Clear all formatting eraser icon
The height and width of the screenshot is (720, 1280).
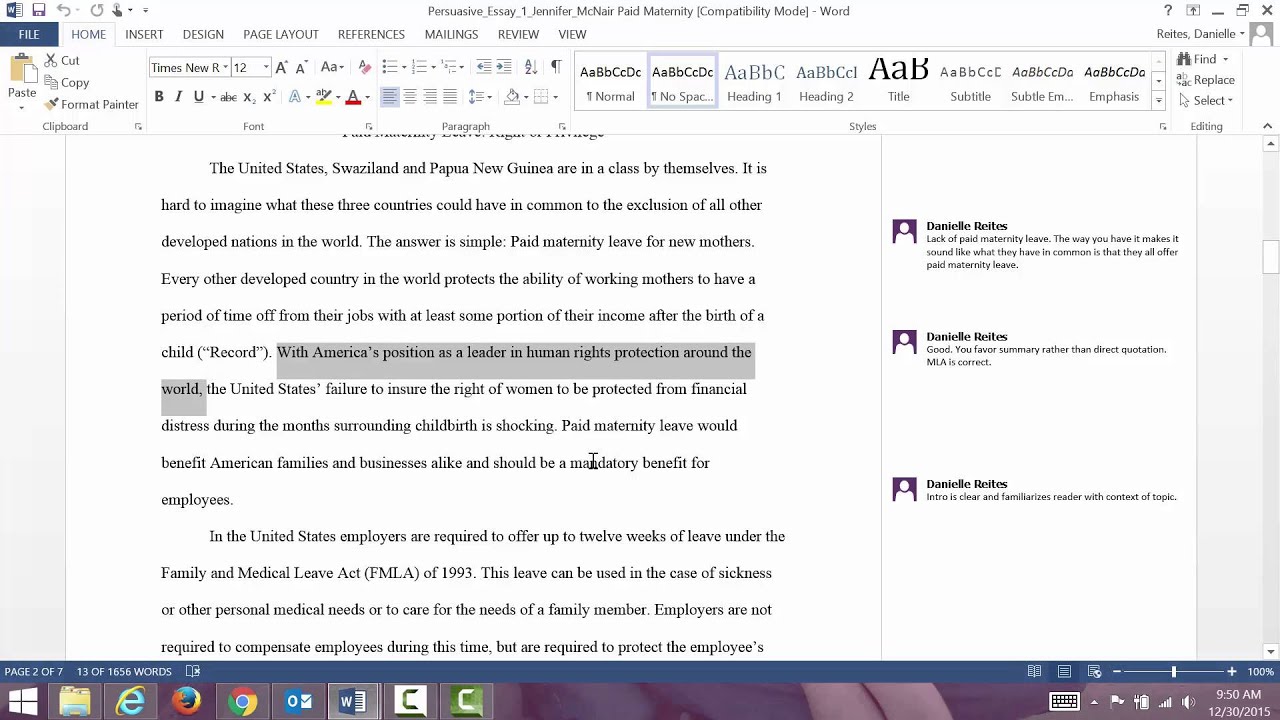click(364, 67)
